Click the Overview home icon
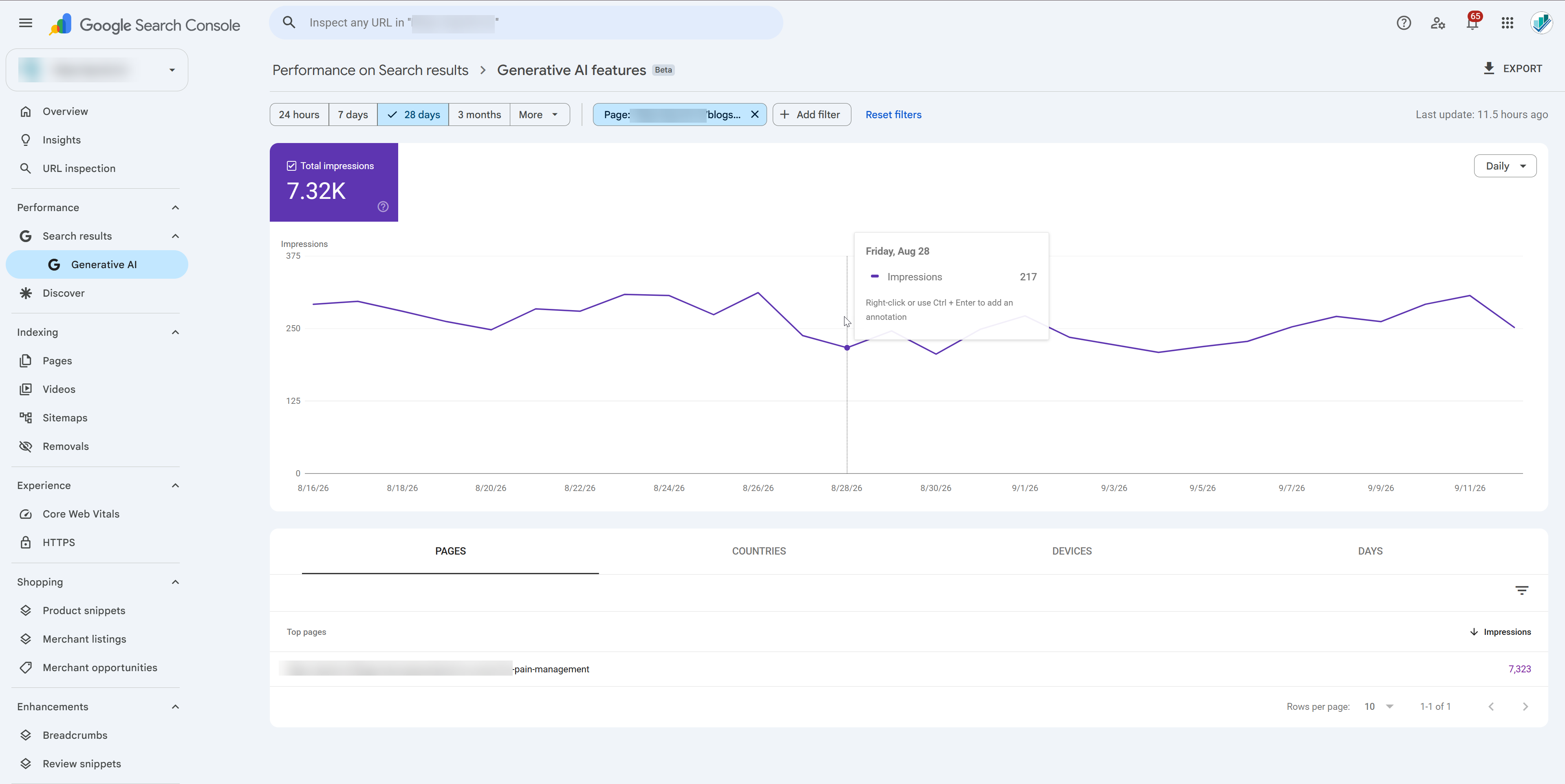 tap(26, 111)
